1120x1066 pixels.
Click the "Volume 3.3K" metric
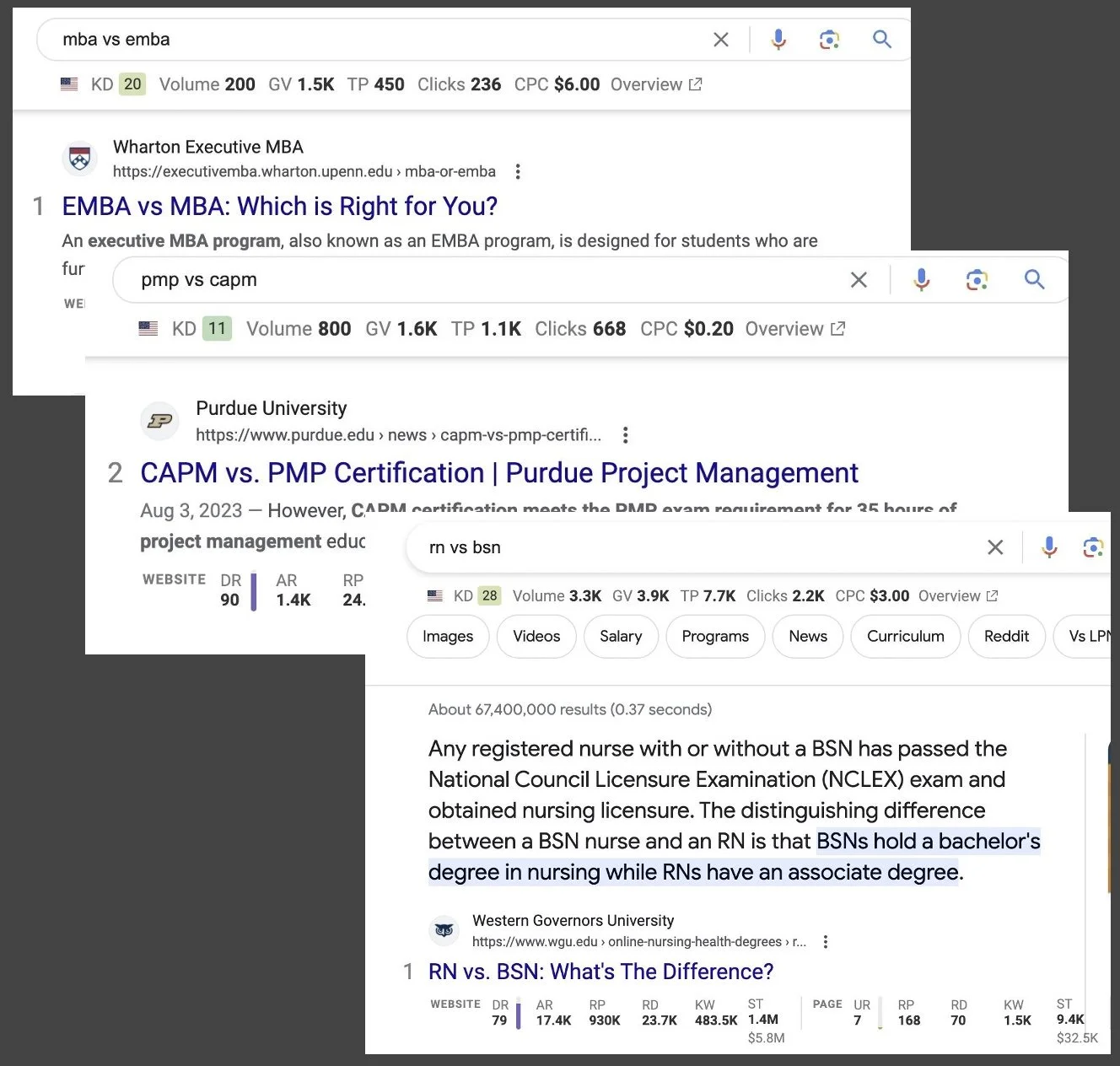[x=557, y=596]
